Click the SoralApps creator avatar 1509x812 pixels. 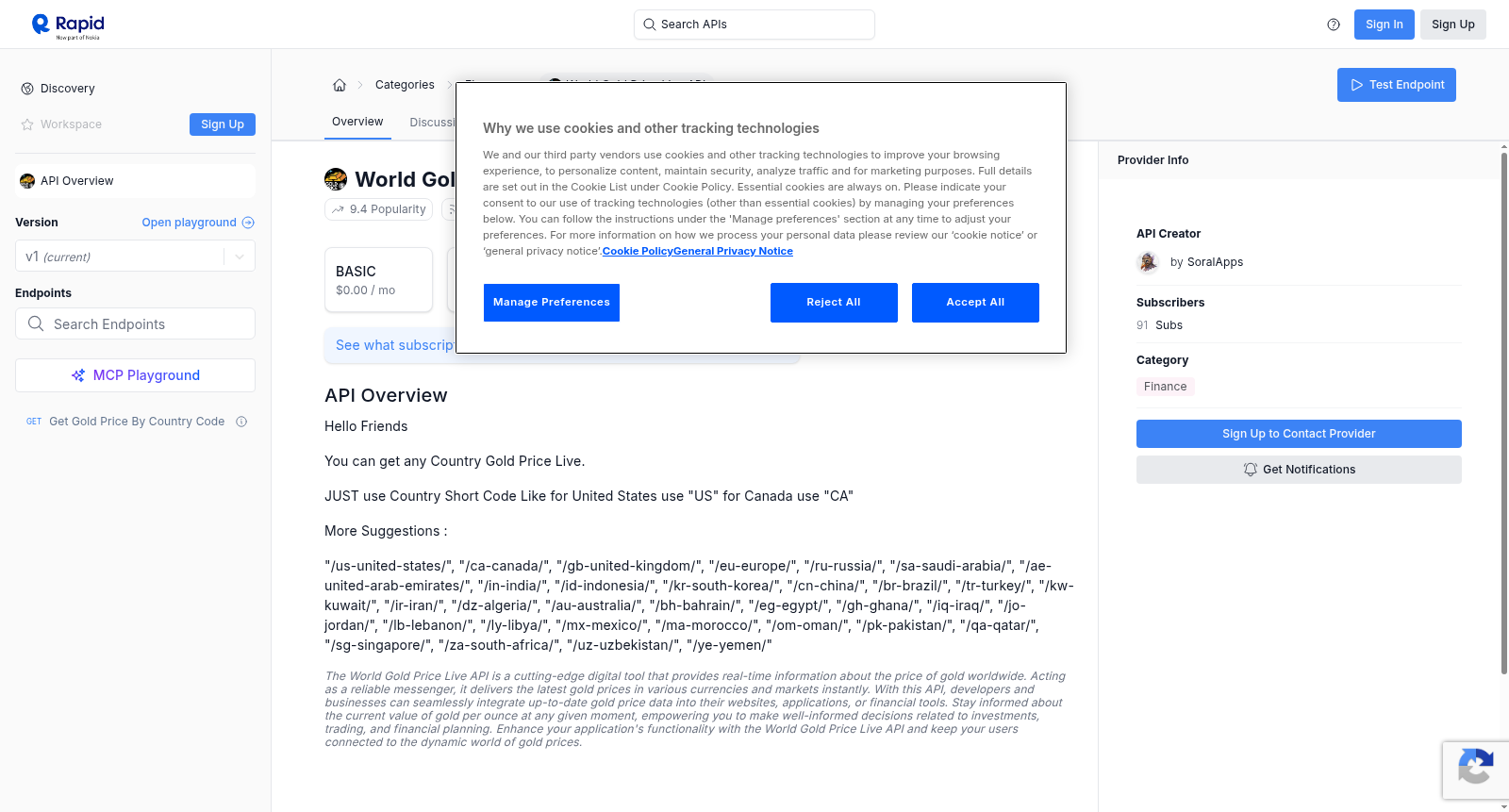[1148, 262]
